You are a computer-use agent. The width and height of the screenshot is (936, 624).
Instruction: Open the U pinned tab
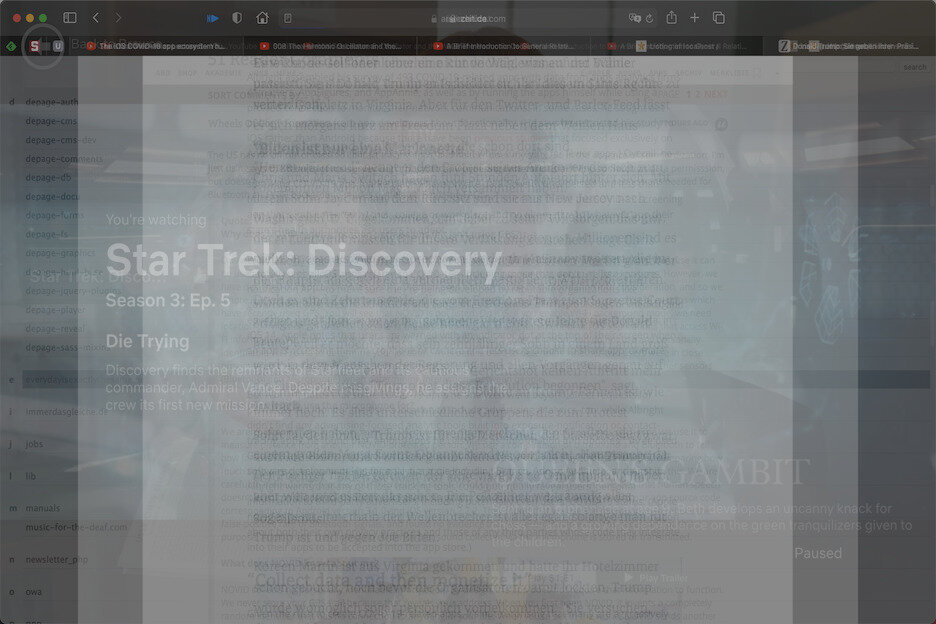(x=57, y=46)
